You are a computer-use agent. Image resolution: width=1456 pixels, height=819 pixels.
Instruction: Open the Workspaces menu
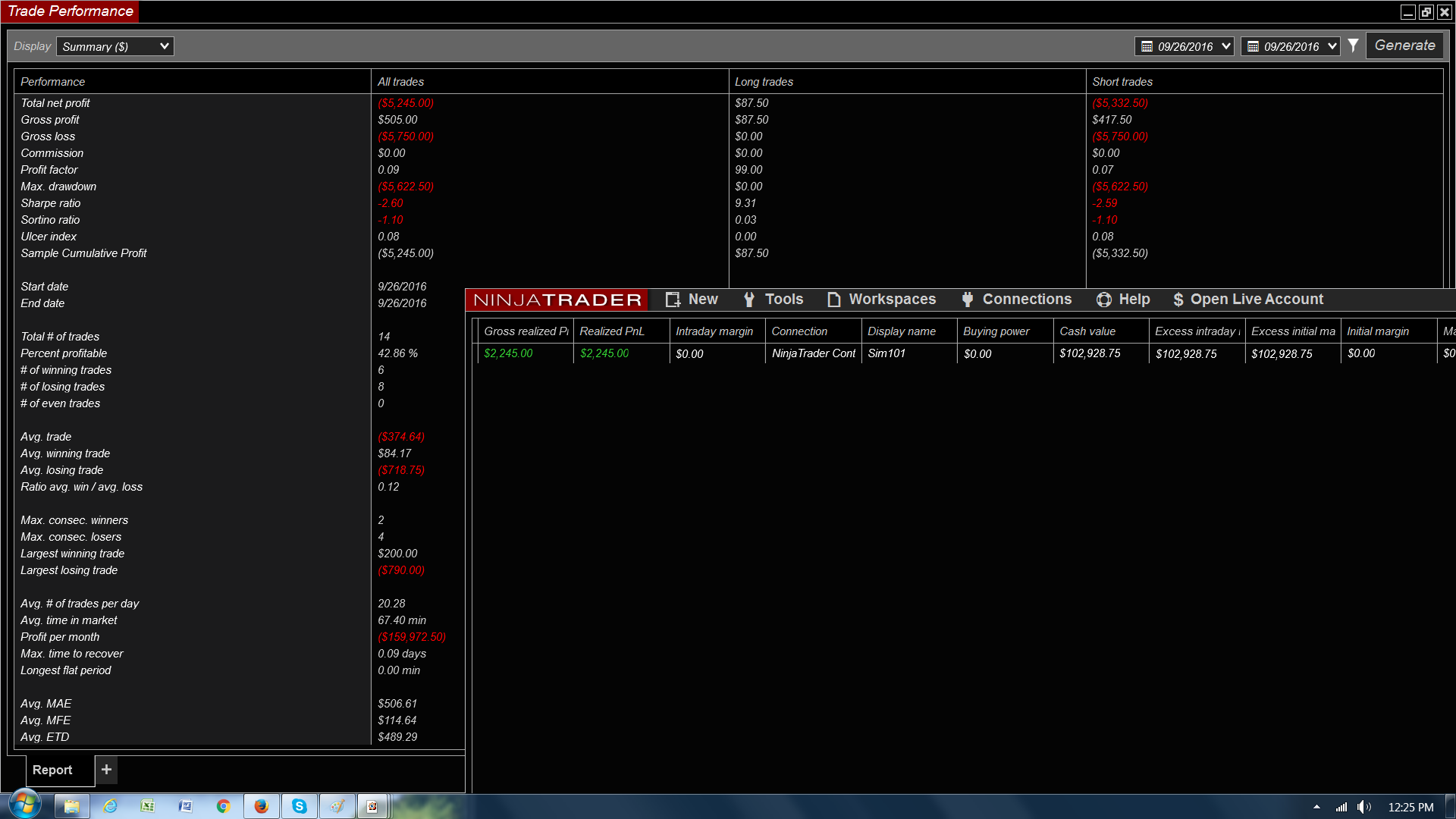tap(881, 300)
